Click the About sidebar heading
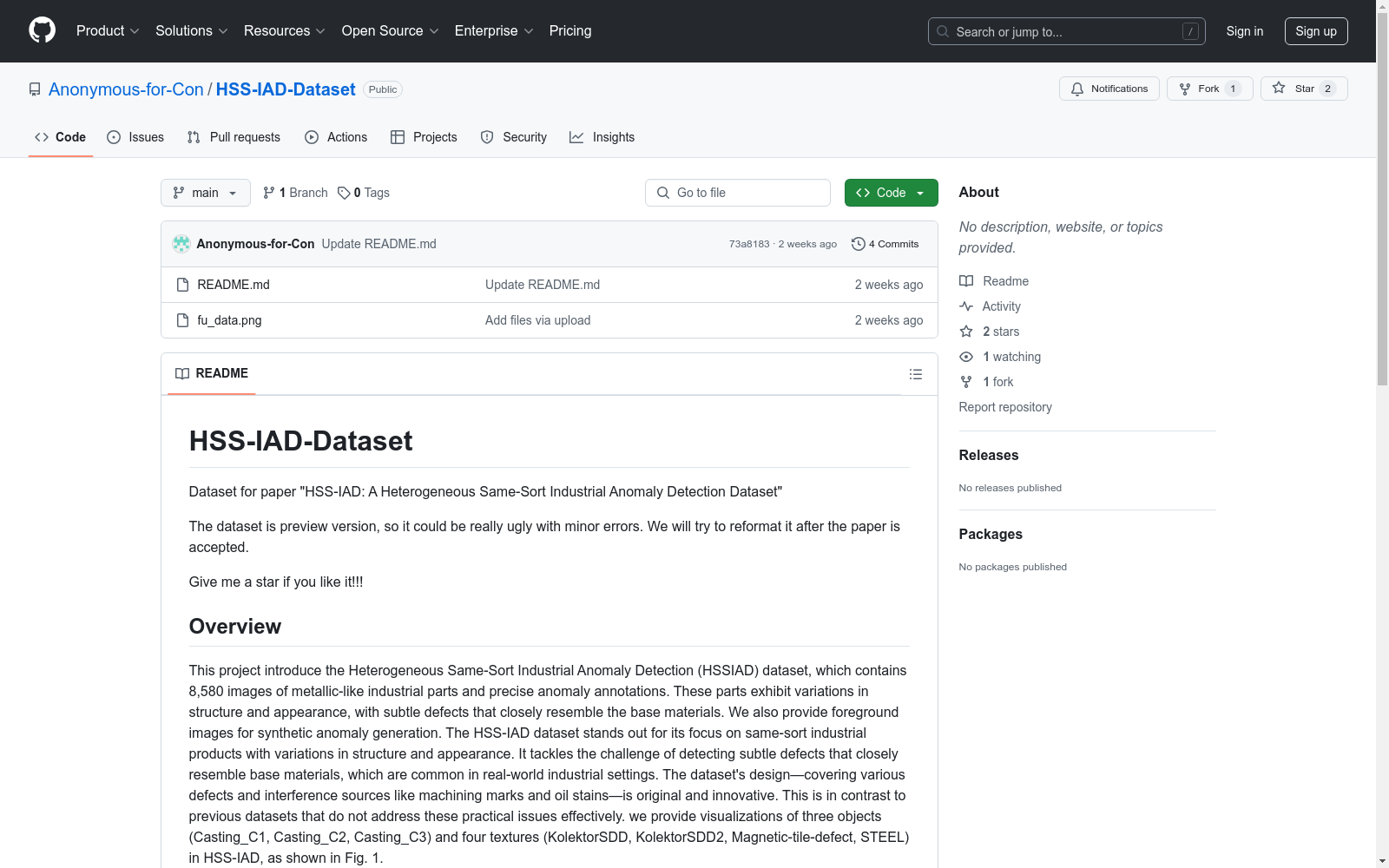 point(979,192)
